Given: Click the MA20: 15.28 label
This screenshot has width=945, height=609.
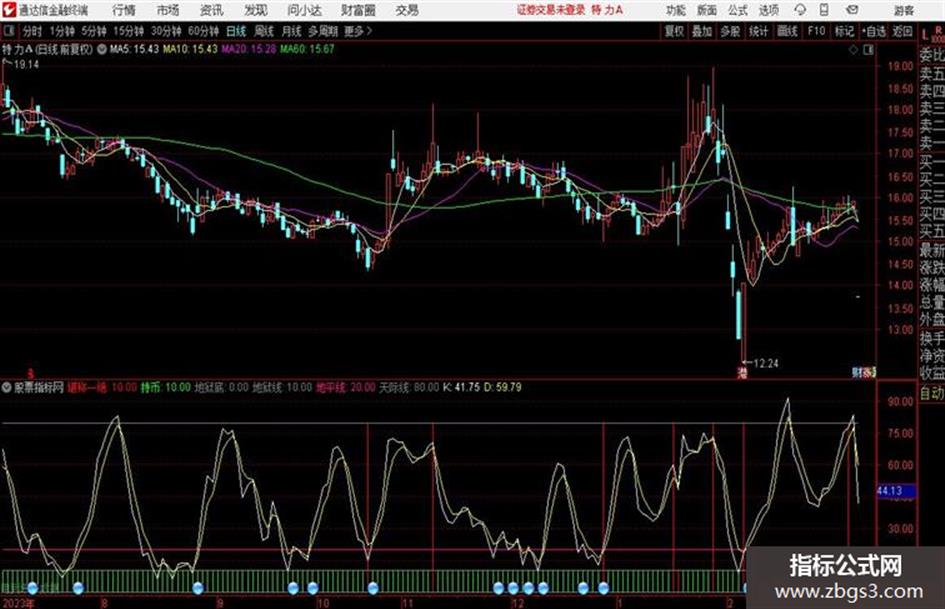Looking at the screenshot, I should click(x=249, y=49).
